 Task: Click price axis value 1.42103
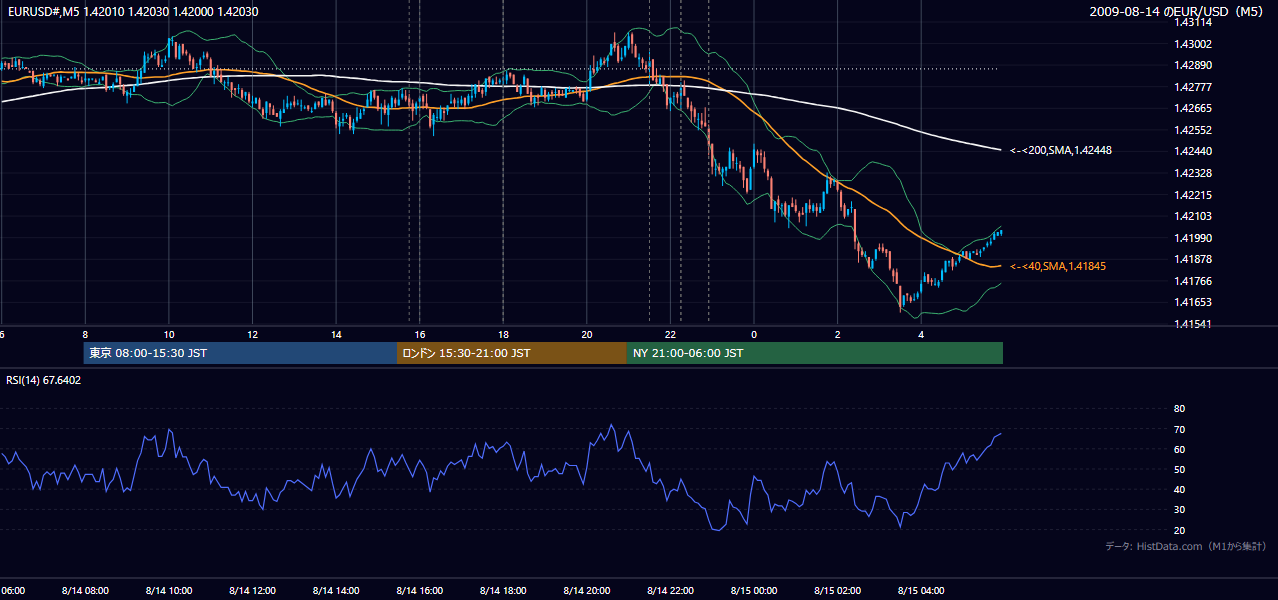point(1192,216)
